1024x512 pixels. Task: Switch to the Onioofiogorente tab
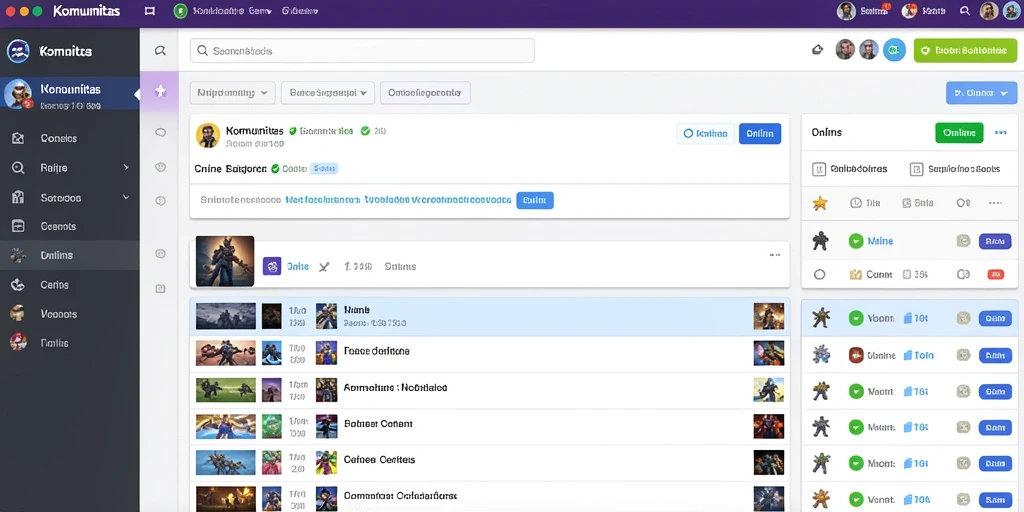pyautogui.click(x=425, y=93)
